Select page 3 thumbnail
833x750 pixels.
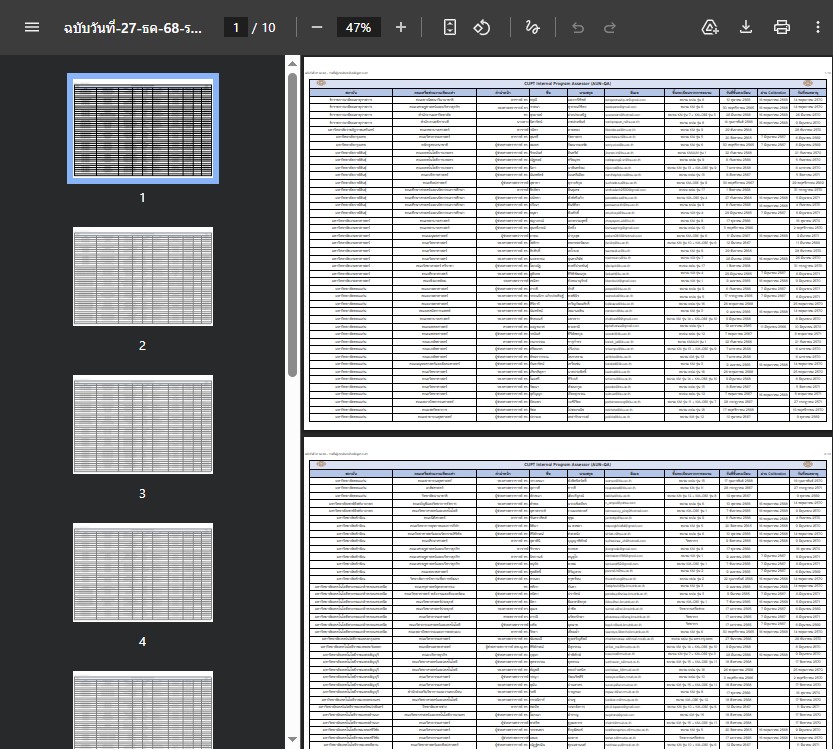coord(143,424)
